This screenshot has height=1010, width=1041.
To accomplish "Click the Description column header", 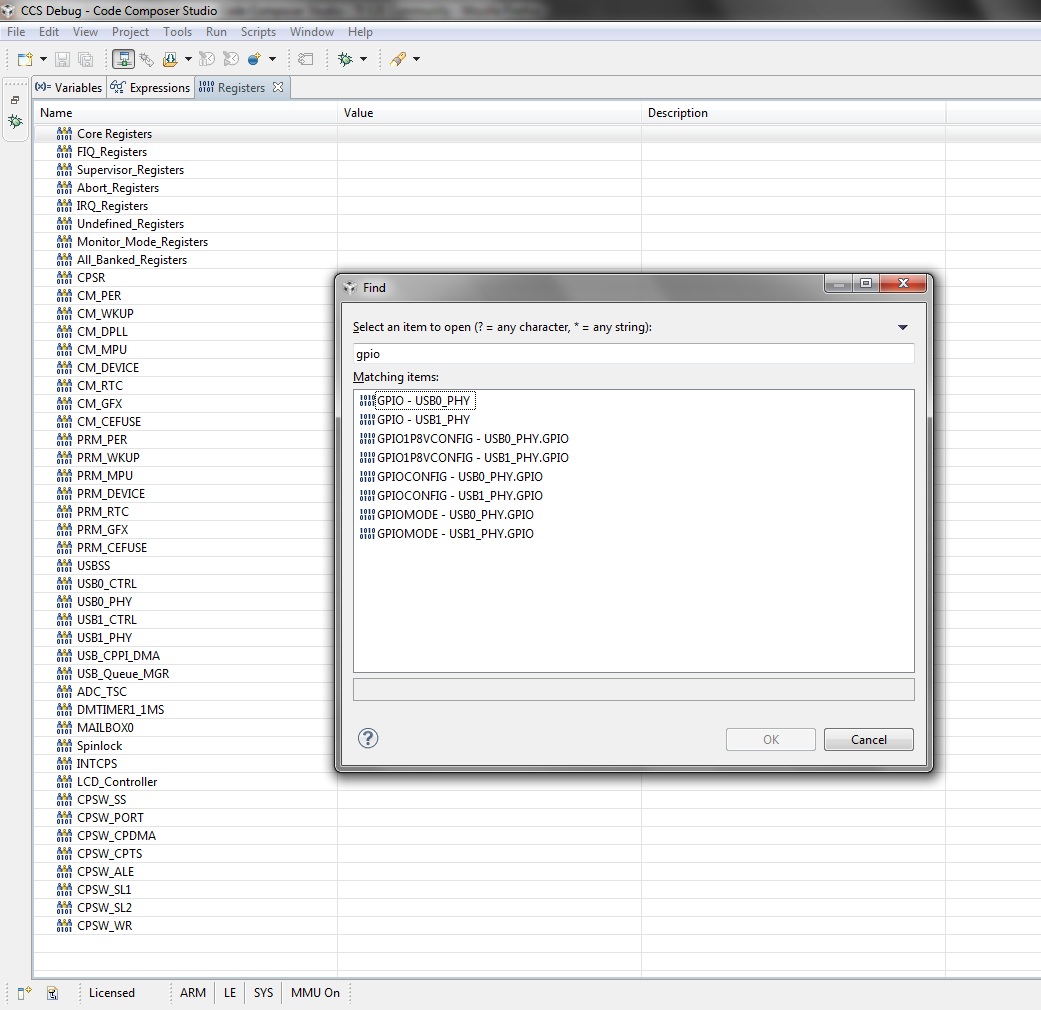I will [x=793, y=113].
